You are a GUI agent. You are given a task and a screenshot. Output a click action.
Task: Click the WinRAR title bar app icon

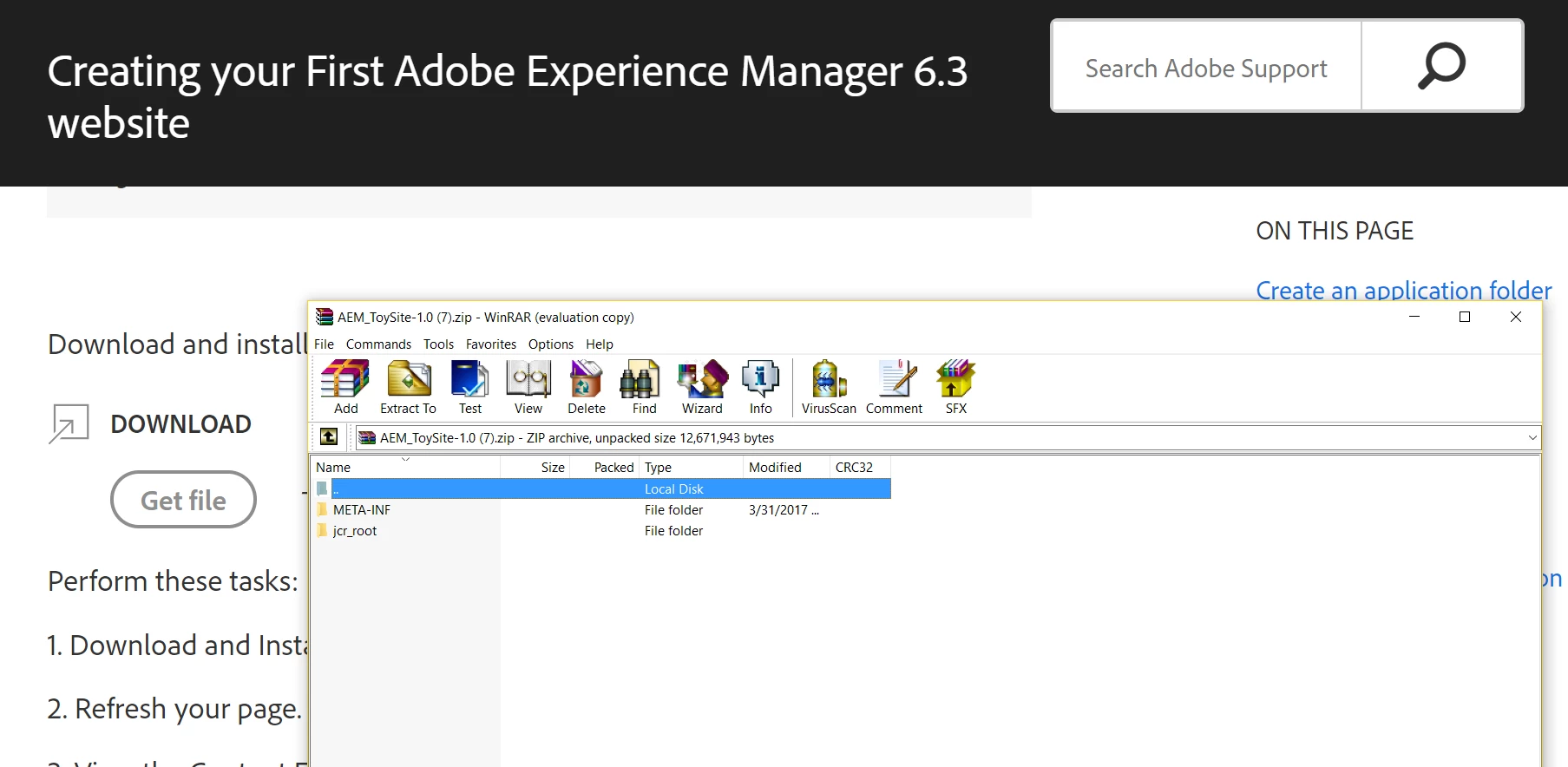click(325, 317)
